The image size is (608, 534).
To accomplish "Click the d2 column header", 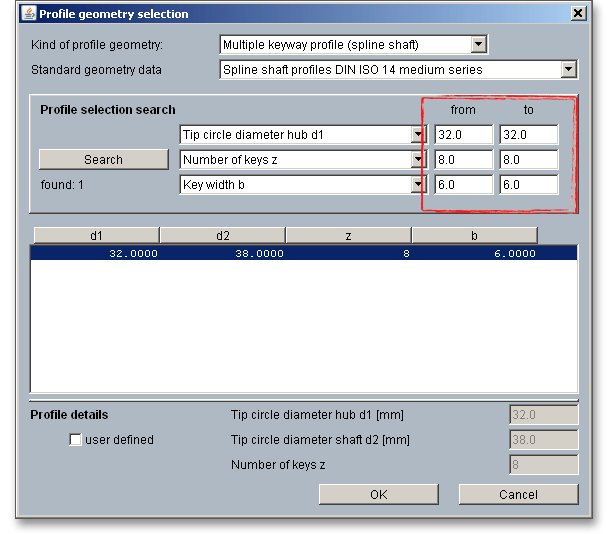I will click(x=222, y=236).
